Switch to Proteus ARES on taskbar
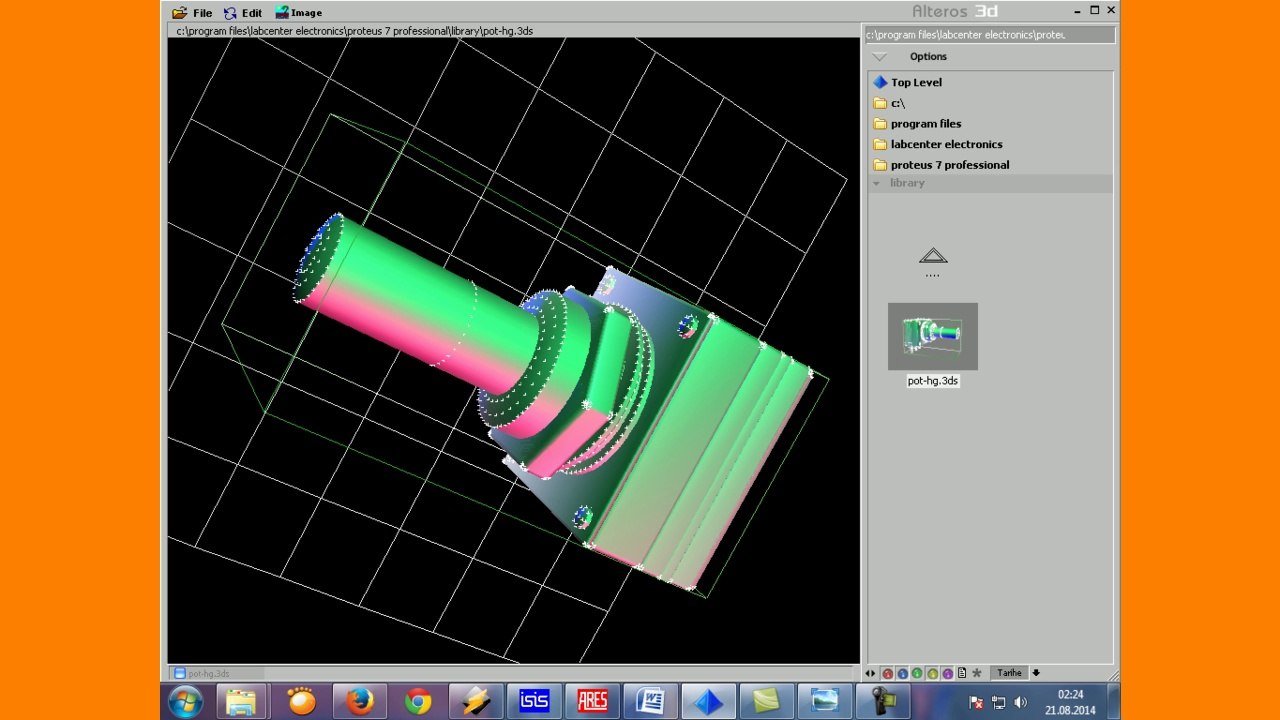Viewport: 1280px width, 720px height. (x=592, y=702)
